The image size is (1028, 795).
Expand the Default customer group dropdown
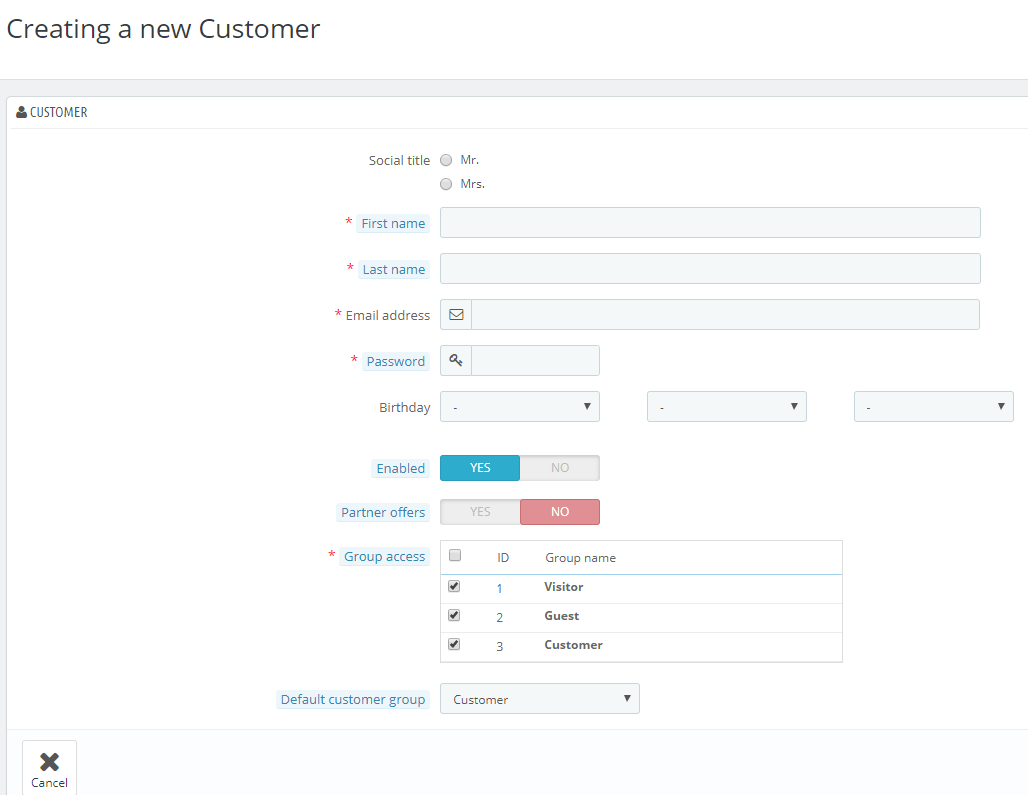[540, 699]
